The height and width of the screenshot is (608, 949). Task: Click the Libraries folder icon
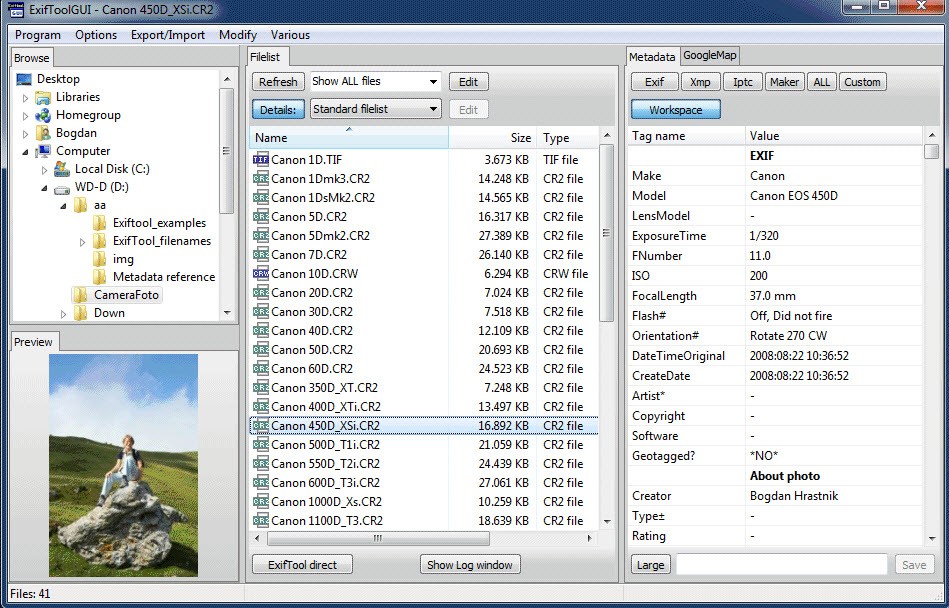click(43, 97)
